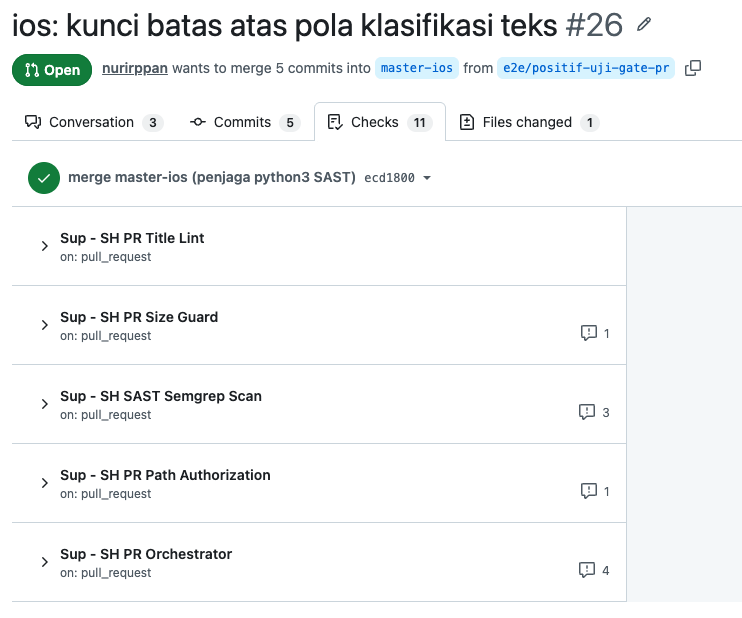Copy the head branch name with the copy icon
This screenshot has height=618, width=742.
pos(693,68)
